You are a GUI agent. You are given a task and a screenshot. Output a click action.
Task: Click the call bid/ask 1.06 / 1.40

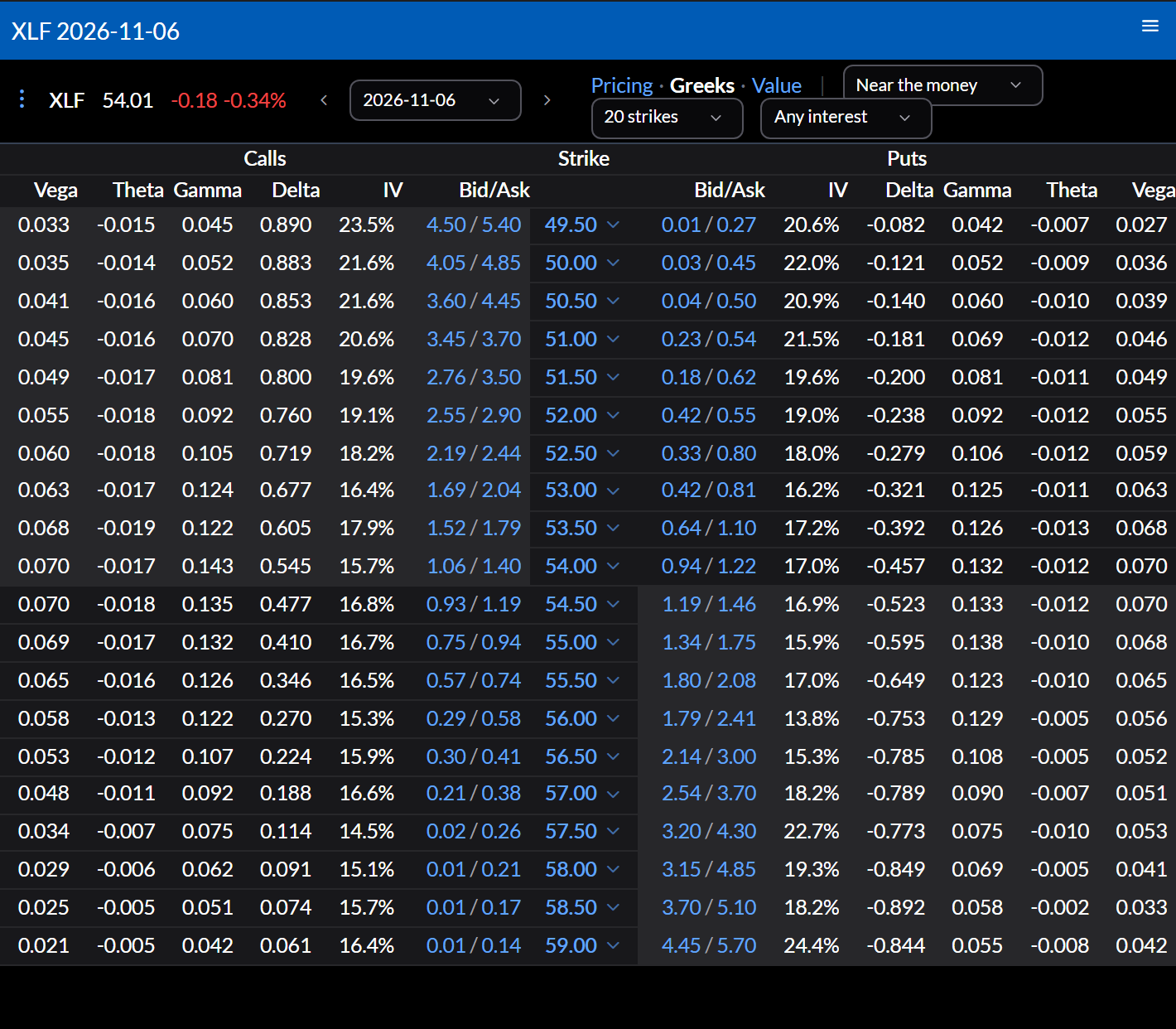[474, 566]
